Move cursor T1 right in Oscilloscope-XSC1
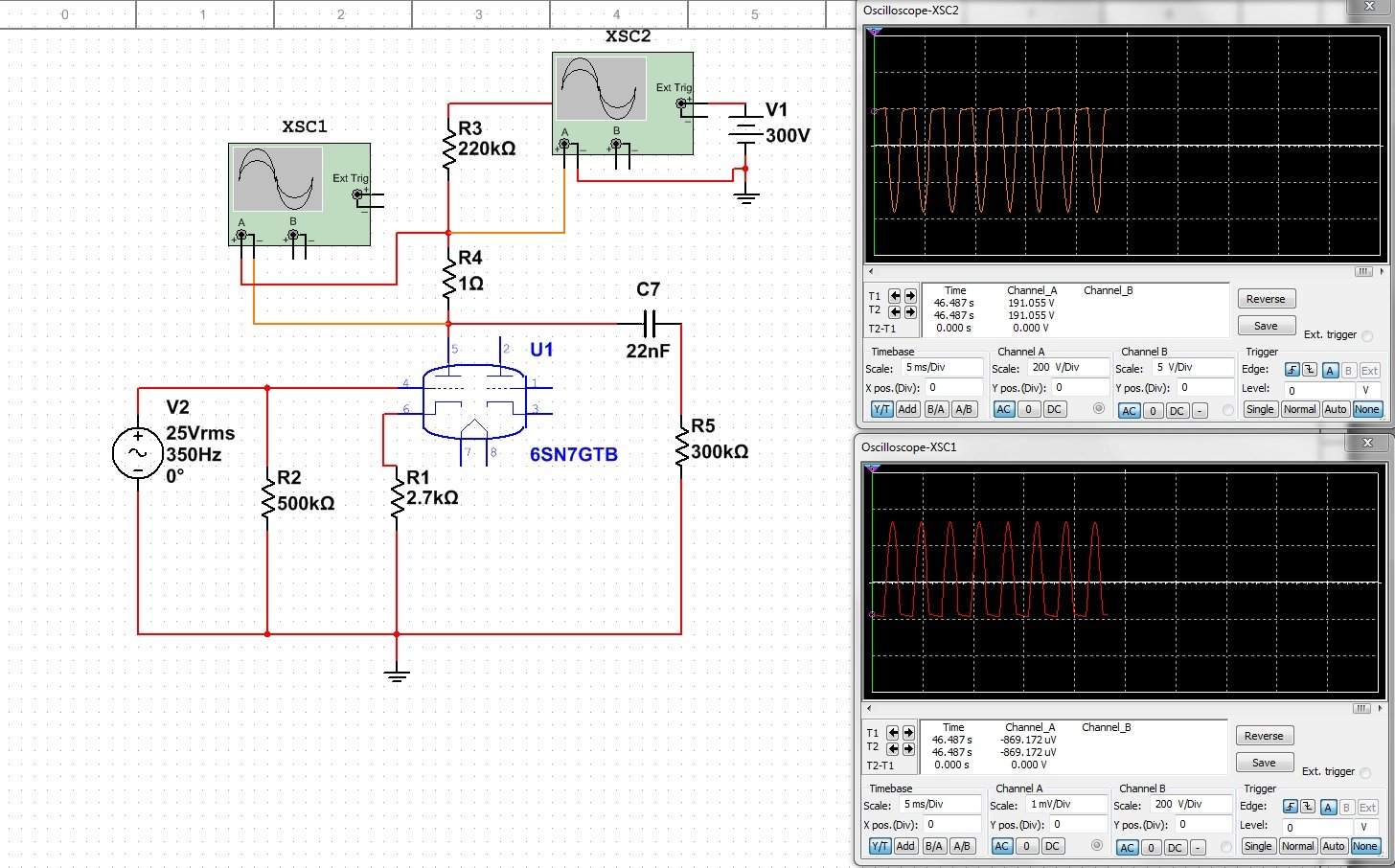The width and height of the screenshot is (1395, 868). point(908,733)
